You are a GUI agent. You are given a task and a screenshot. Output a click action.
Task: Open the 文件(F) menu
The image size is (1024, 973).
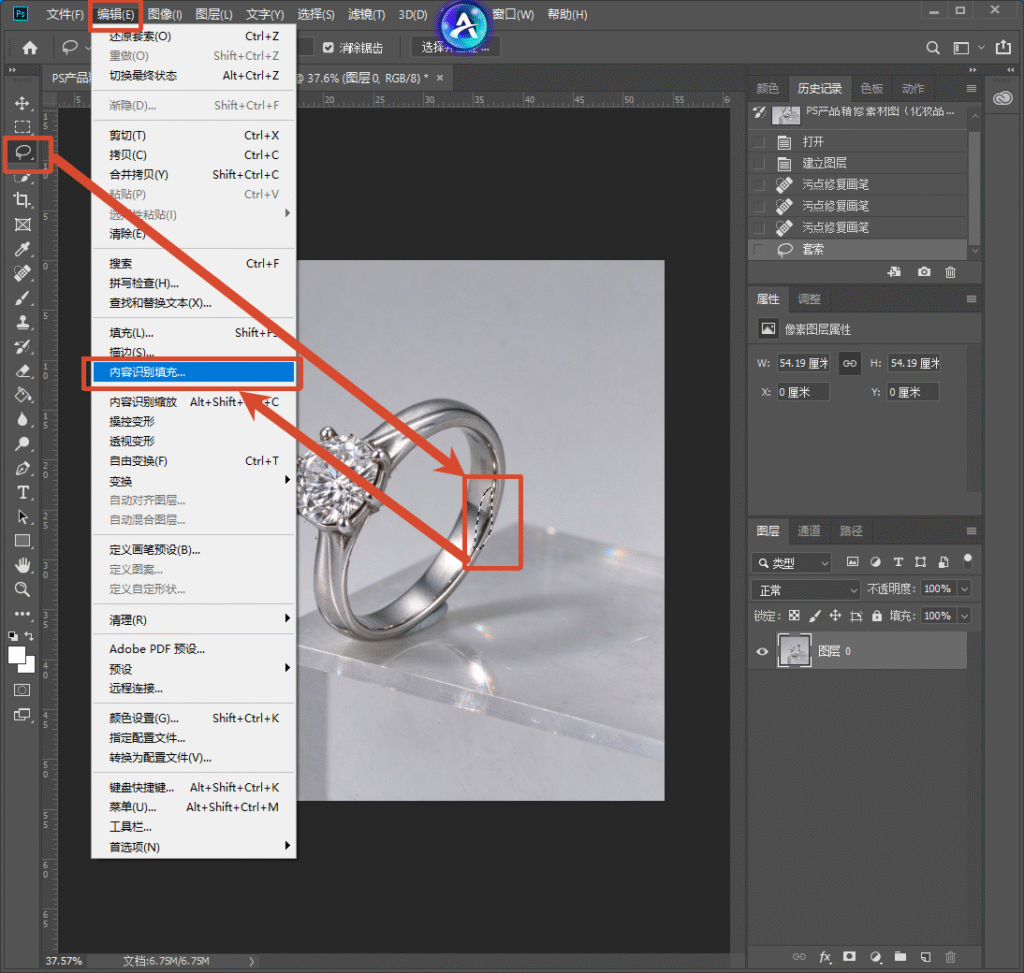point(65,14)
